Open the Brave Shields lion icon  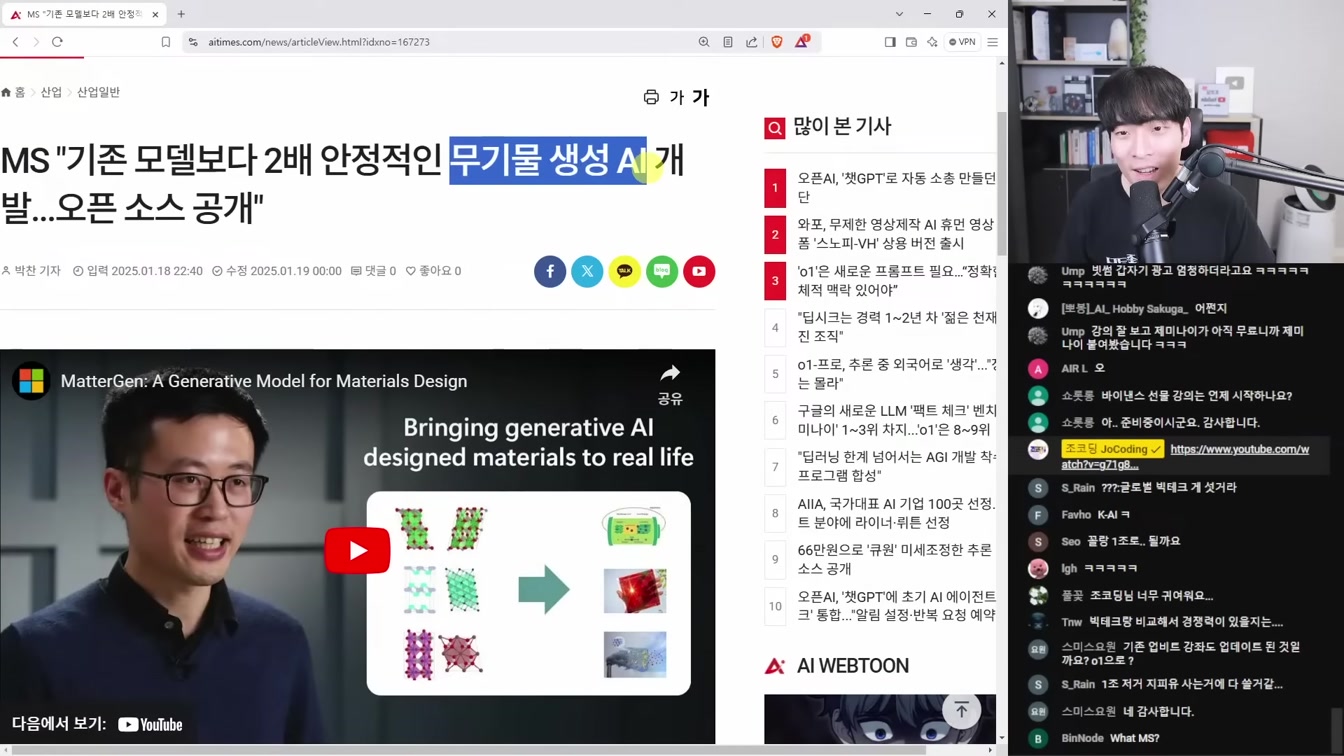coord(777,42)
